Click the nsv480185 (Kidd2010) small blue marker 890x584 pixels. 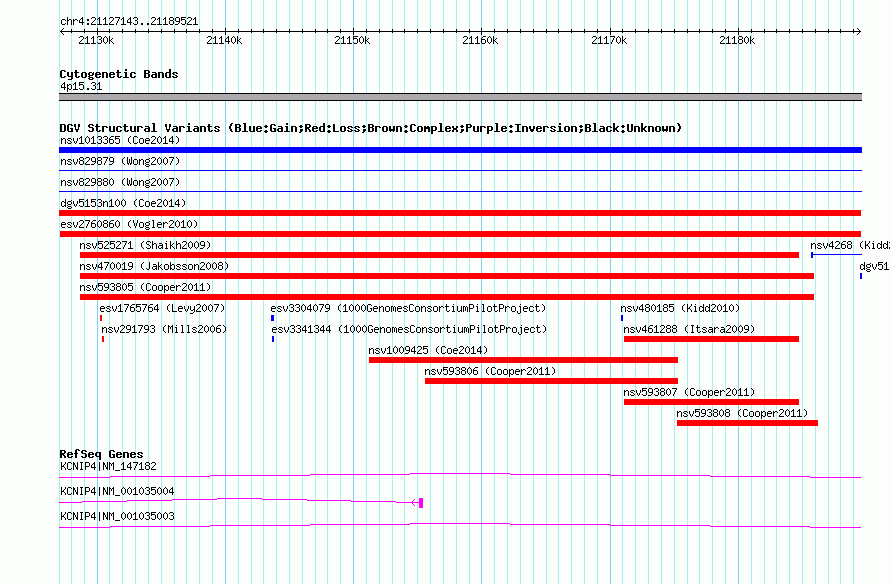[x=622, y=318]
